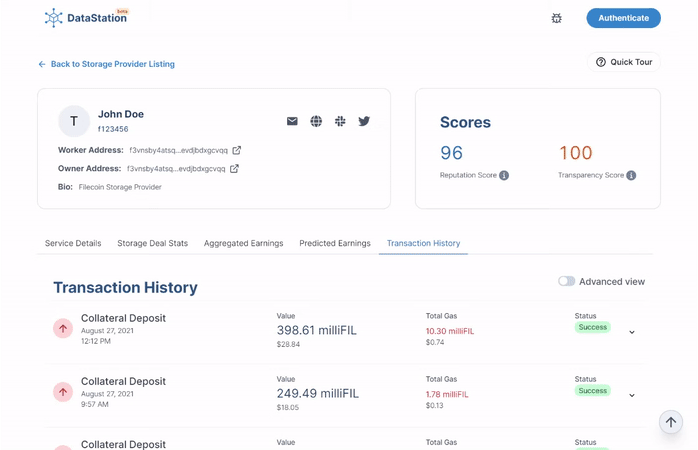Open the Slack contact icon

click(x=340, y=121)
